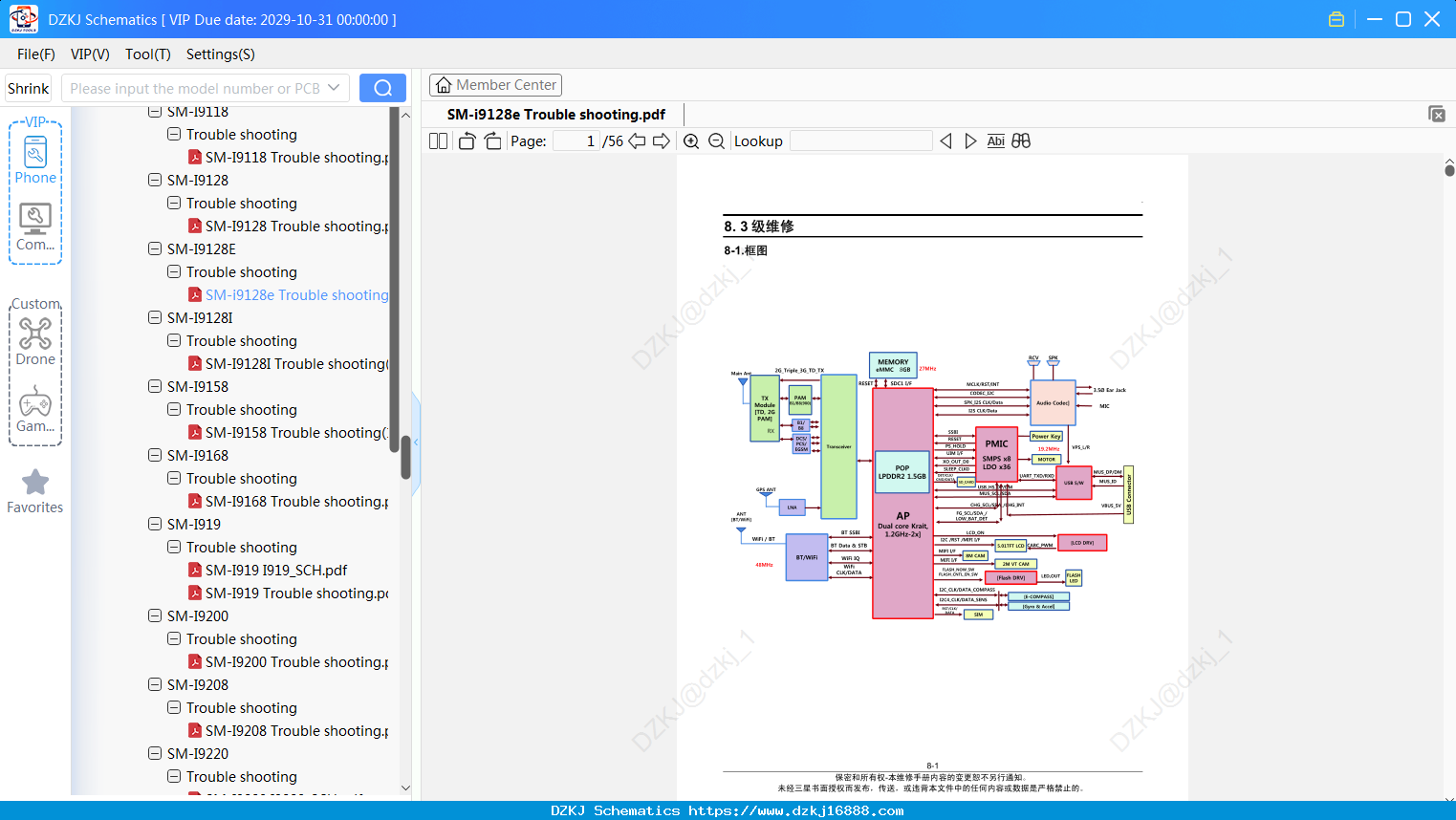Open SM-I9128I Trouble shooting document
This screenshot has height=820, width=1456.
[x=288, y=364]
